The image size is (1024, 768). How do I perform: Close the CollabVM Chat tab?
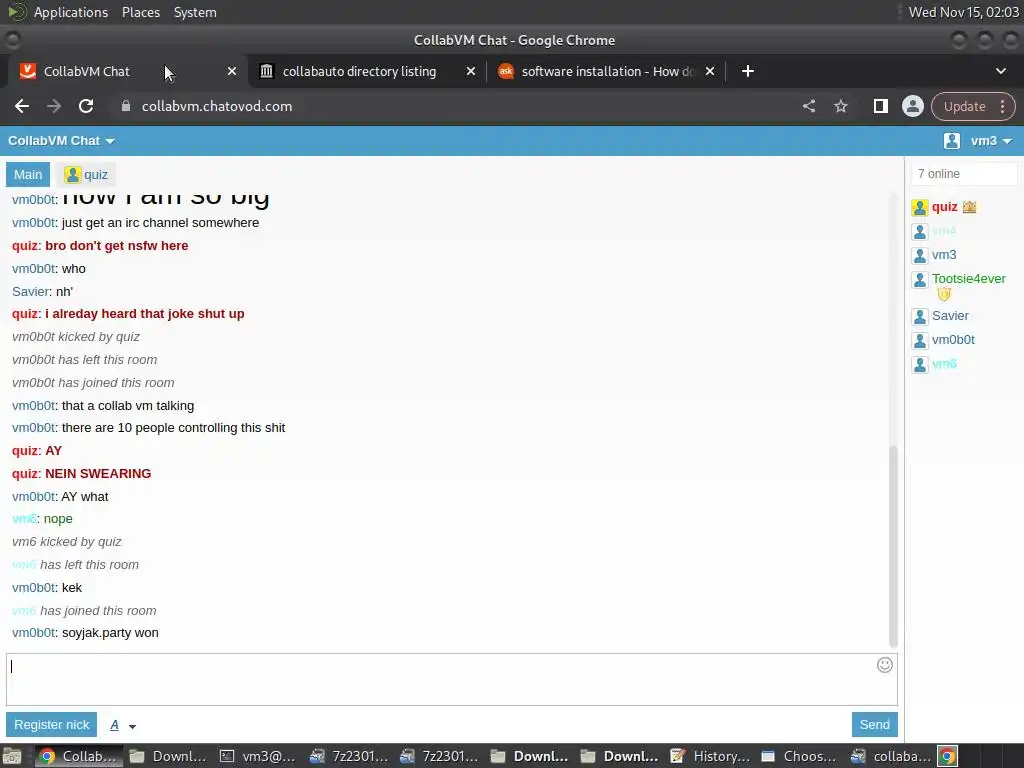click(232, 71)
